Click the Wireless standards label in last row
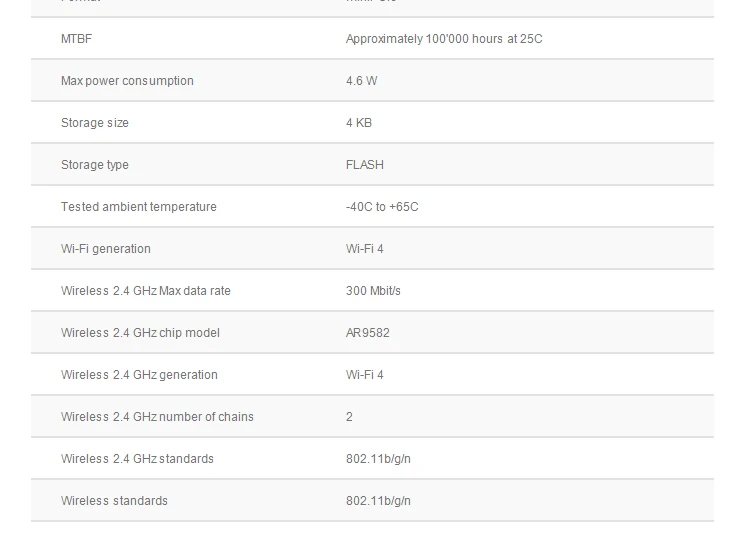The image size is (750, 555). 114,501
